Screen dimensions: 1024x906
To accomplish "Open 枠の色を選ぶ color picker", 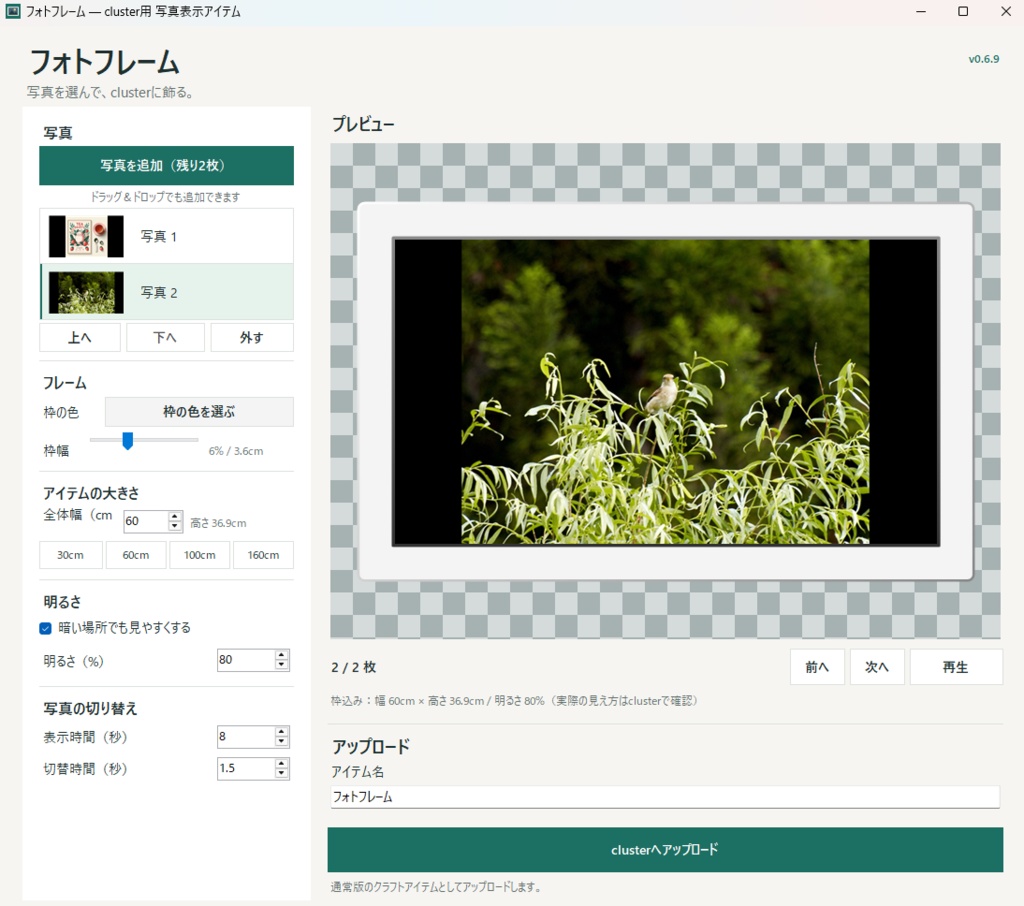I will 199,412.
